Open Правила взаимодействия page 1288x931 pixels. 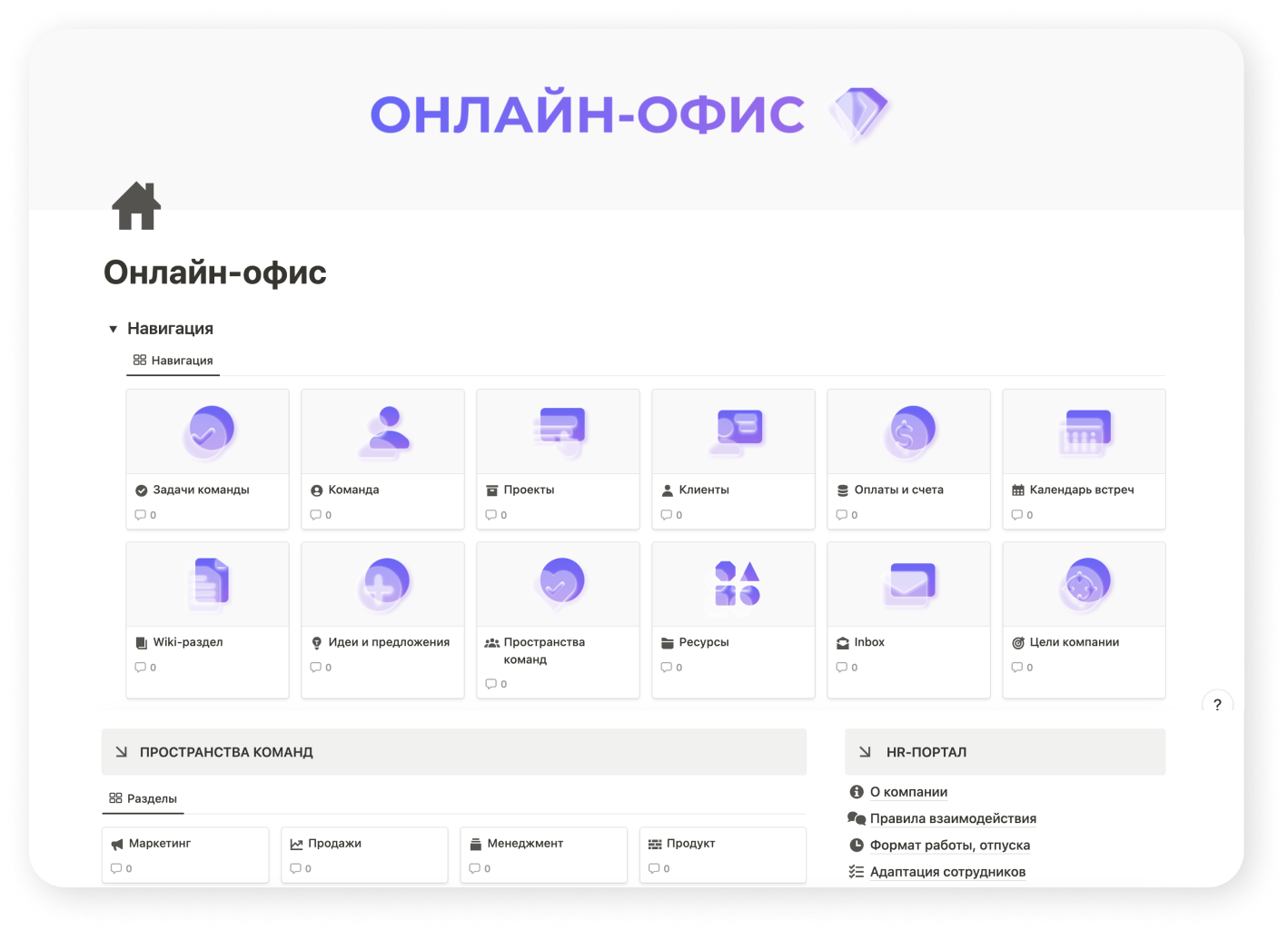[952, 818]
